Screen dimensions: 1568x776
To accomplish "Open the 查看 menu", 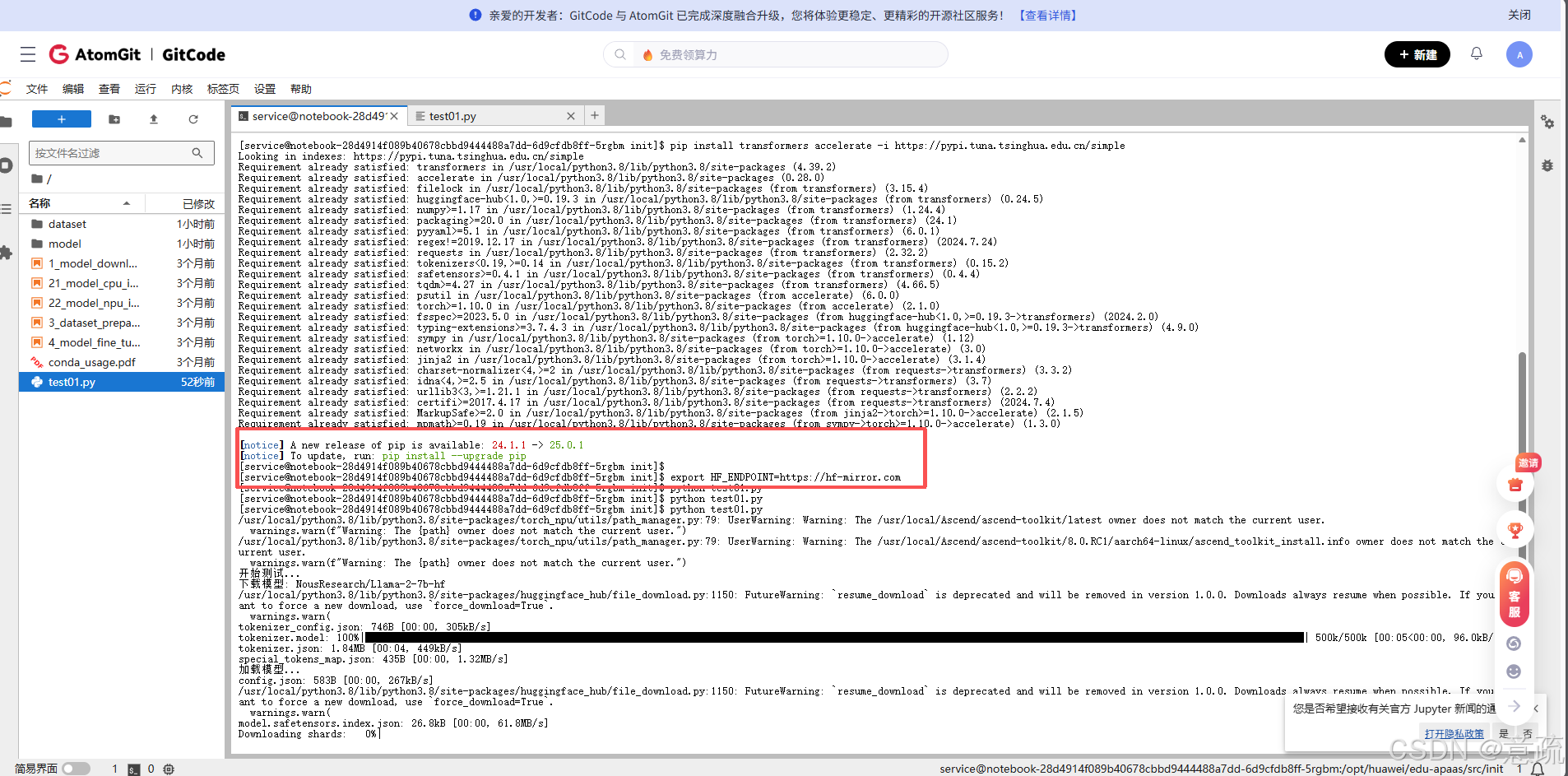I will 109,89.
